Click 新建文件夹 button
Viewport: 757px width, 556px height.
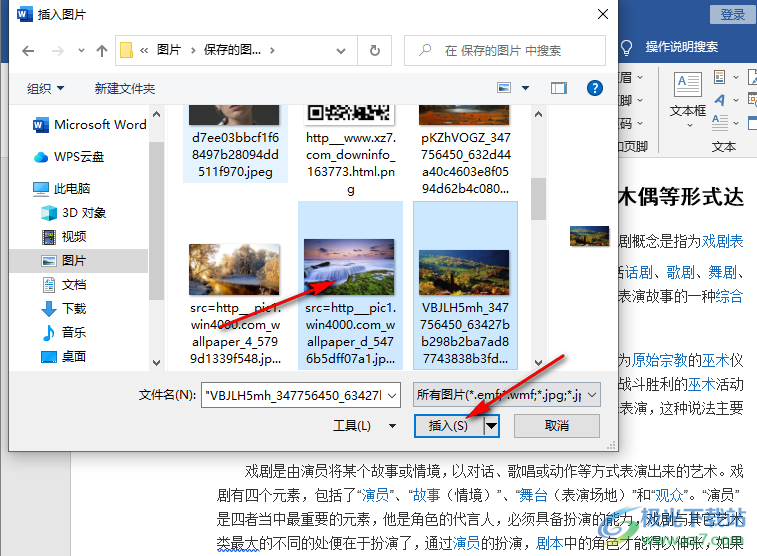point(125,88)
